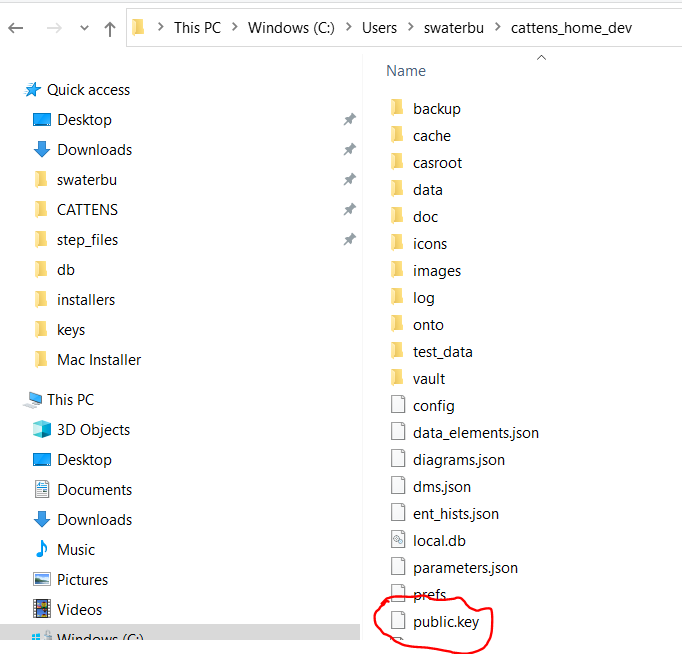The image size is (682, 654).
Task: Open step_files folder in Quick access
Action: 87,240
